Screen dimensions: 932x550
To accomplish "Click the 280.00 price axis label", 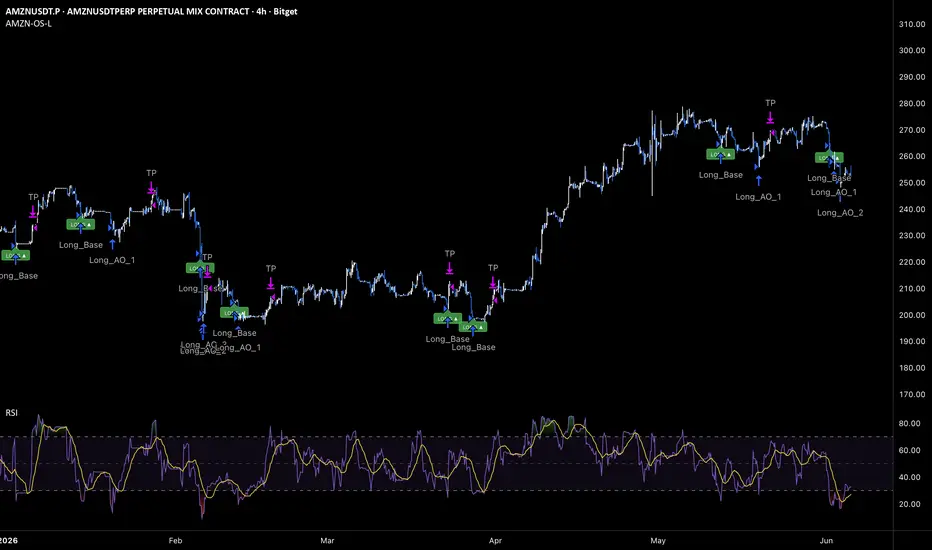I will tap(912, 103).
